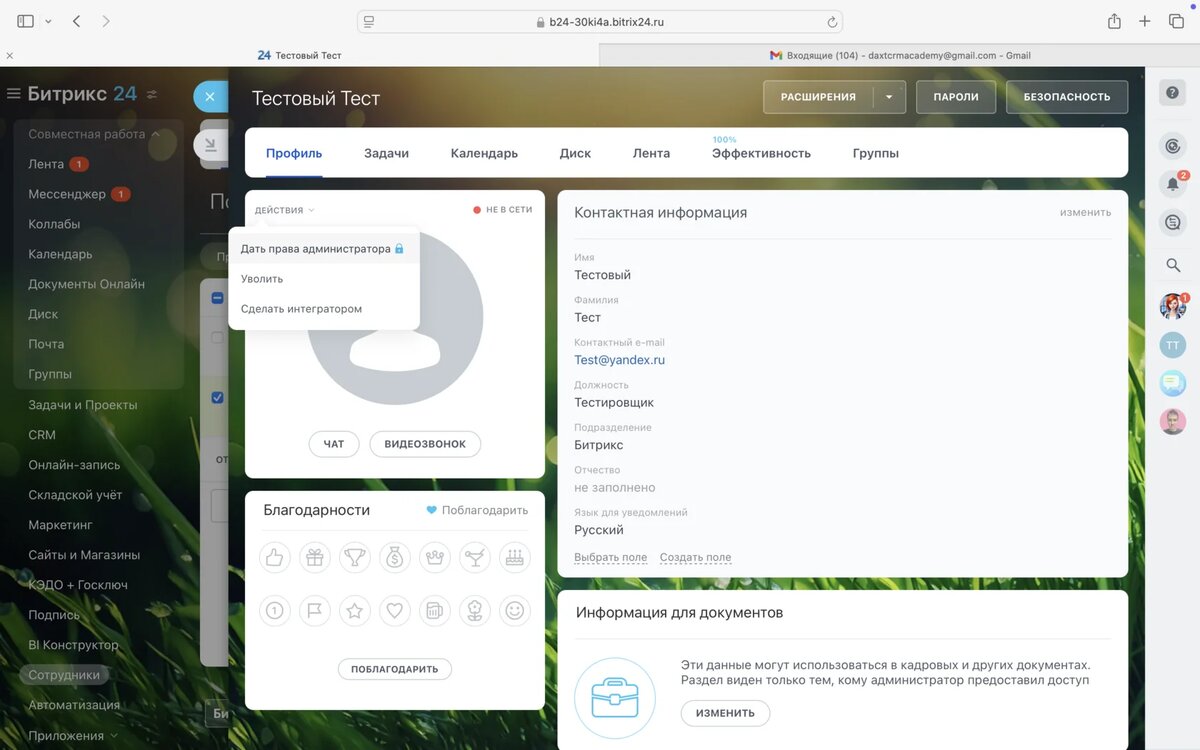1200x750 pixels.
Task: Open the Безопасность button
Action: pos(1067,97)
